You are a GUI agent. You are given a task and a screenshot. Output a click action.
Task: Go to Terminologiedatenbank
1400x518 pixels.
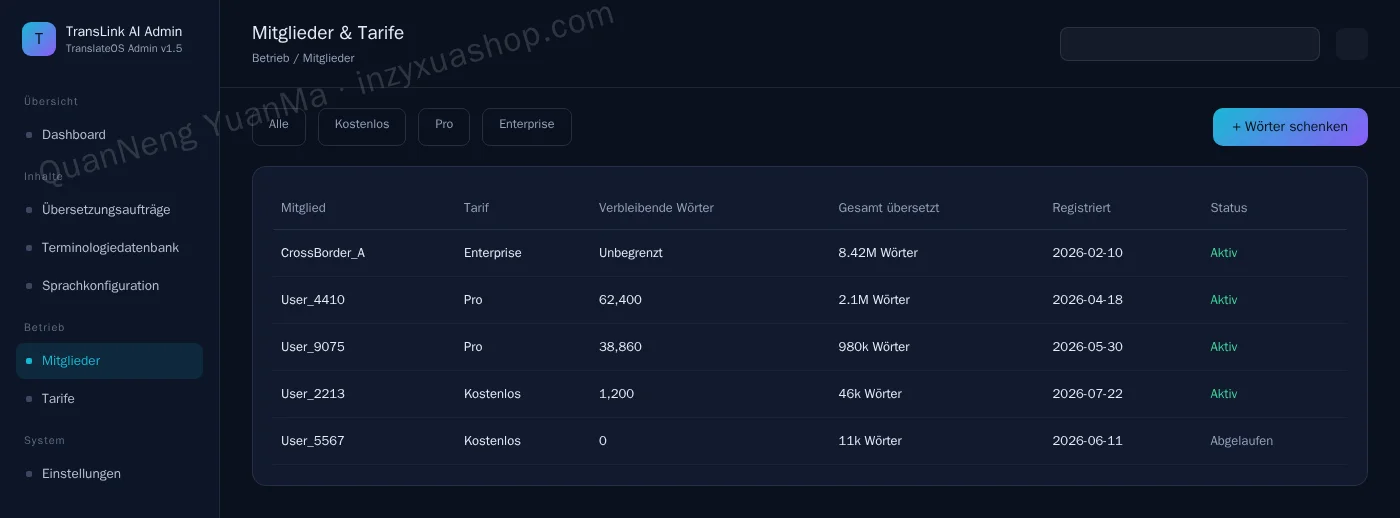tap(109, 248)
